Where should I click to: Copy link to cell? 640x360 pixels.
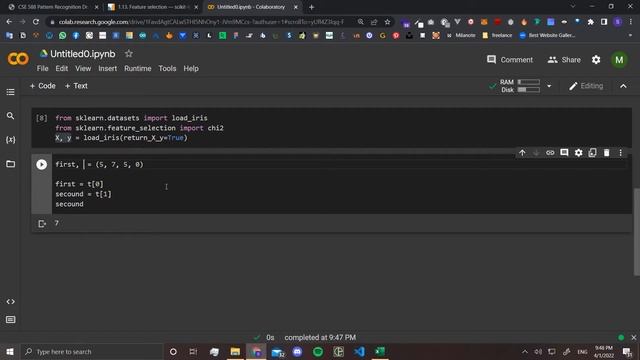tap(550, 153)
